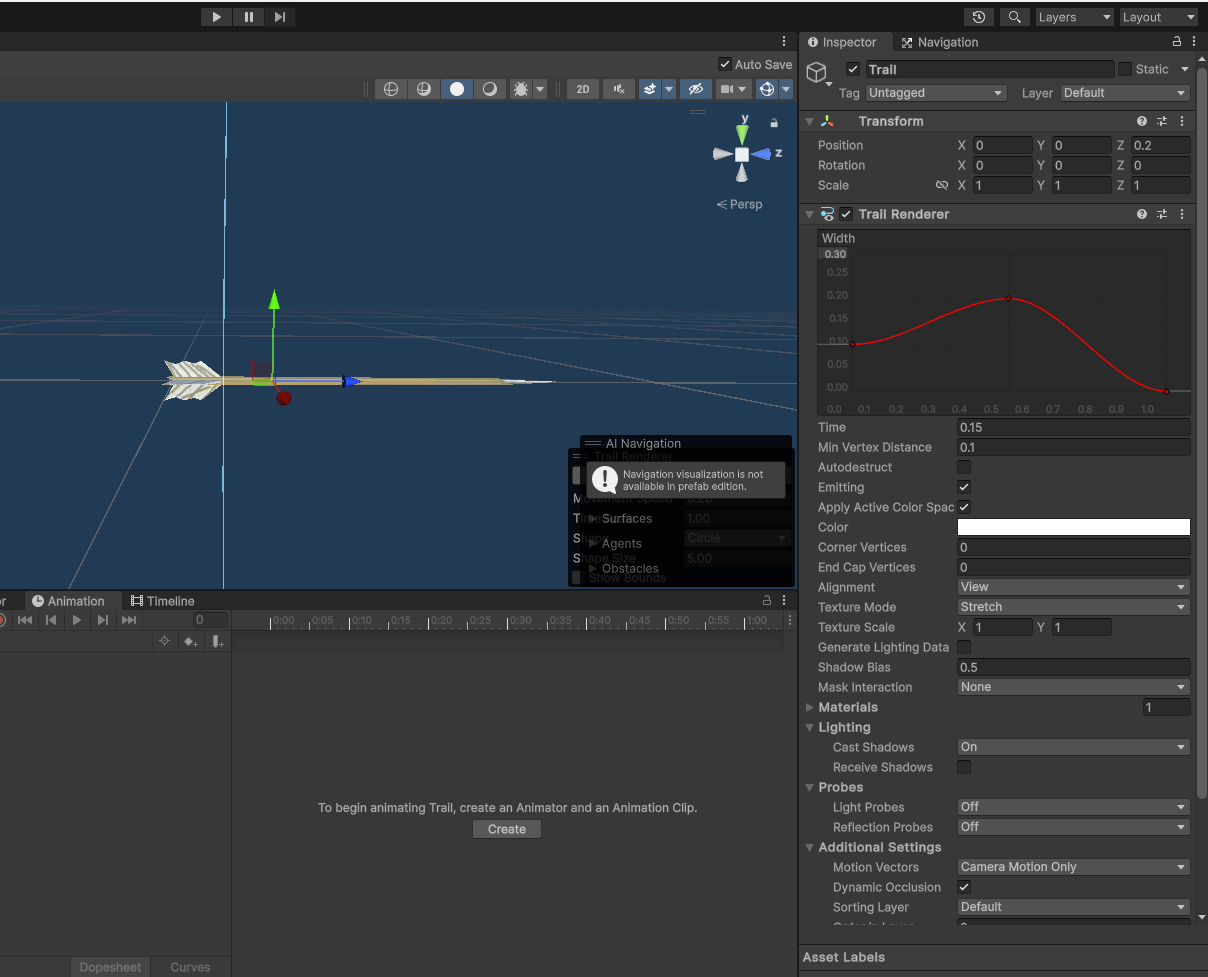The image size is (1208, 977).
Task: Toggle Auto Save checkbox
Action: pyautogui.click(x=725, y=64)
